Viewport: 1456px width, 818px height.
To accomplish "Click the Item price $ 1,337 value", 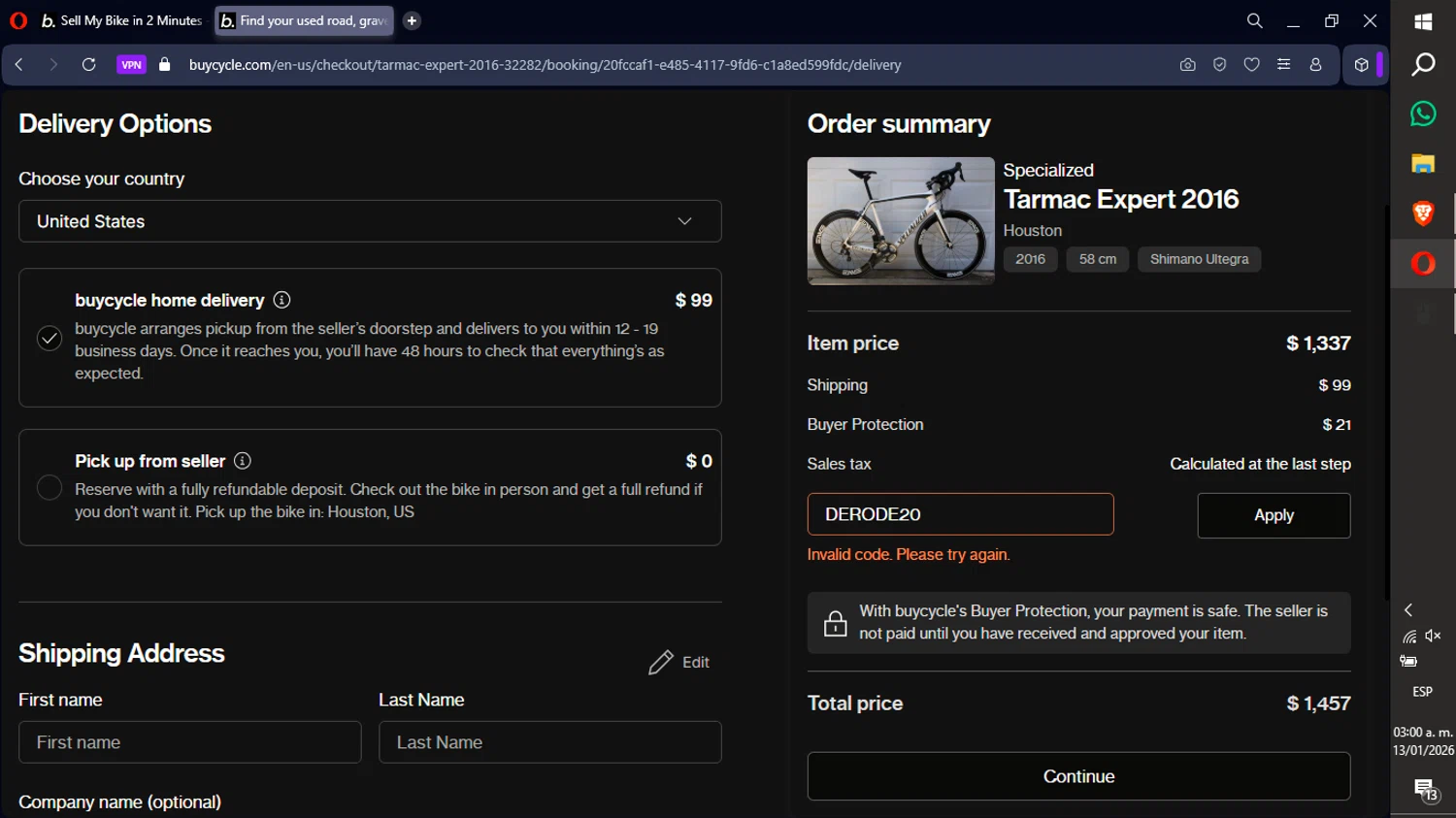I will (x=1318, y=344).
